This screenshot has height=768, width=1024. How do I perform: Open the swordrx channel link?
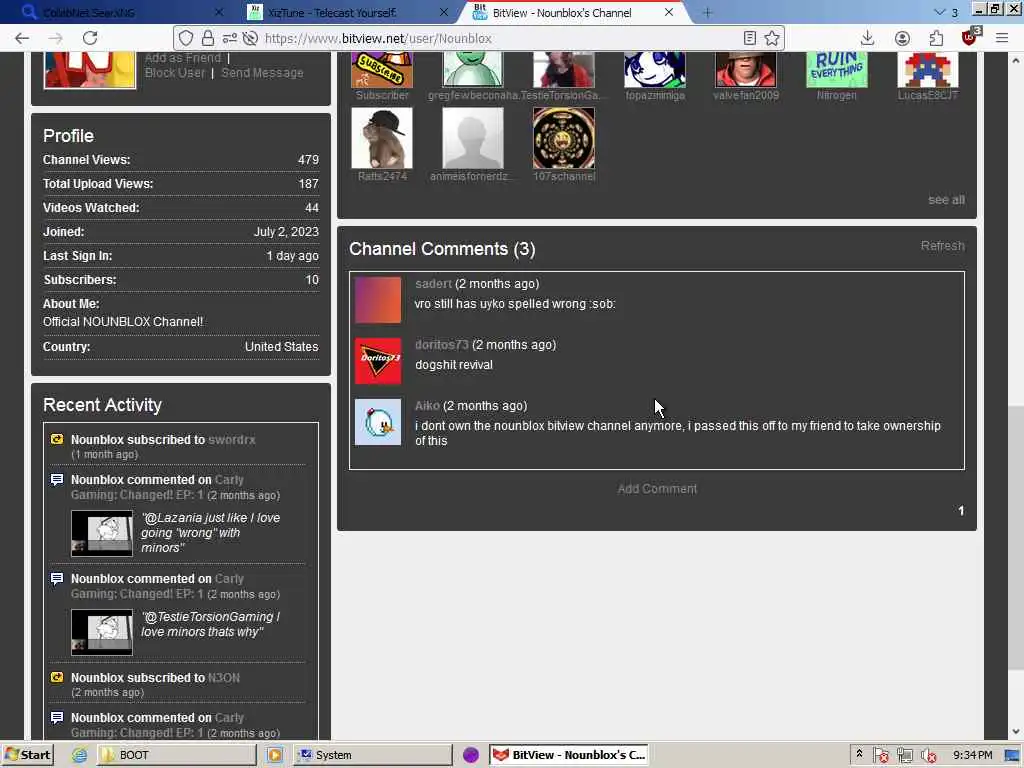click(x=232, y=440)
